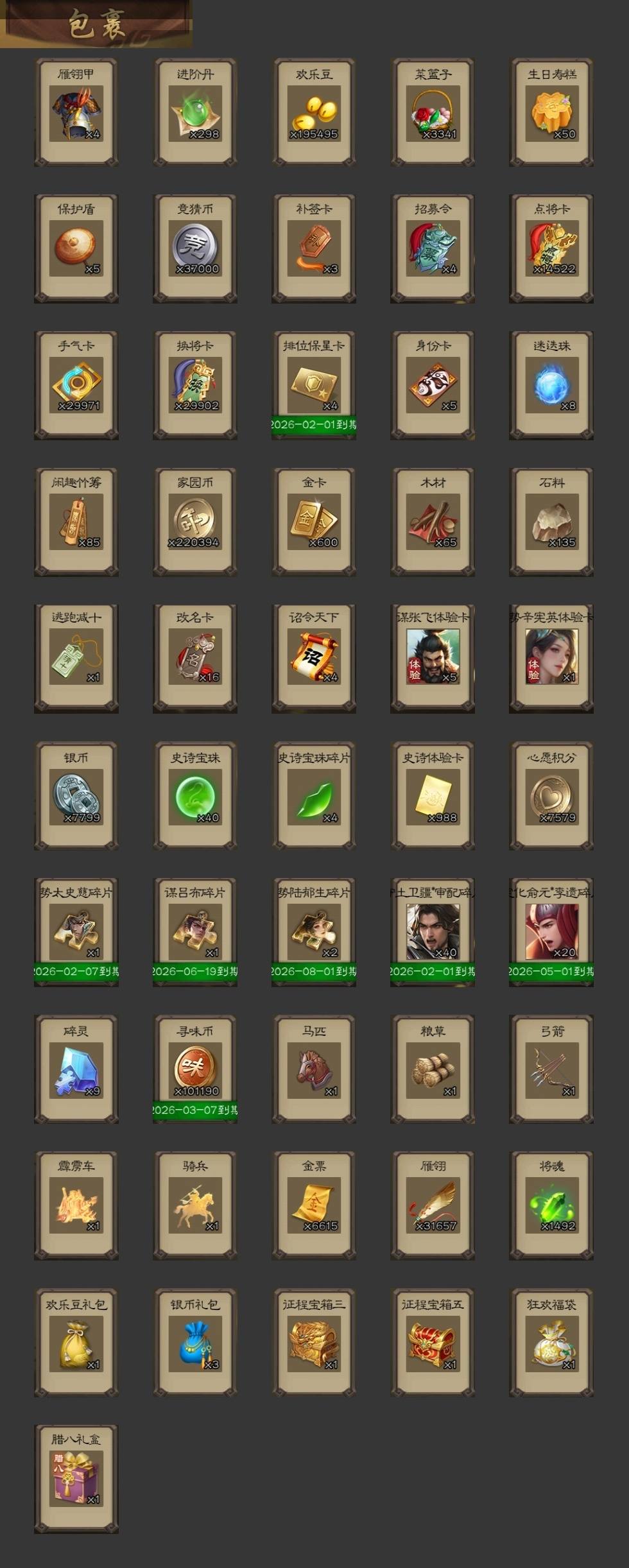The width and height of the screenshot is (629, 1568).
Task: Select the 菜篮子 flower basket item
Action: 433,113
